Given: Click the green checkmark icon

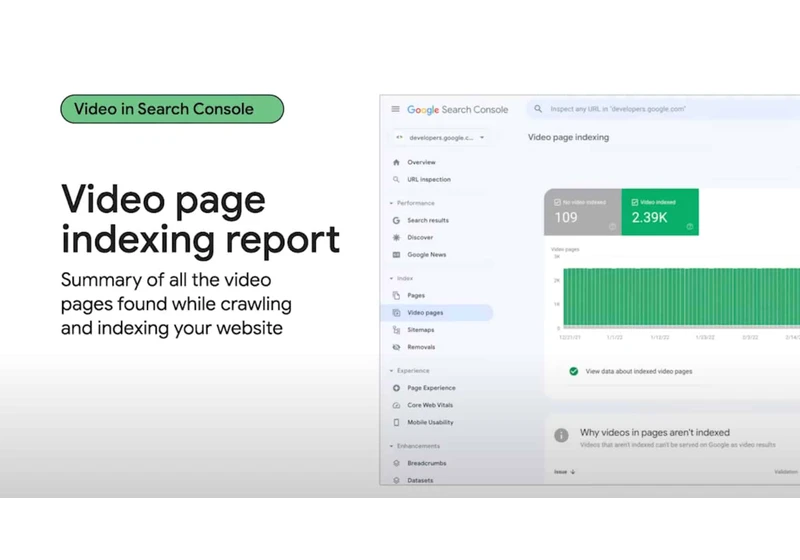Looking at the screenshot, I should 573,371.
